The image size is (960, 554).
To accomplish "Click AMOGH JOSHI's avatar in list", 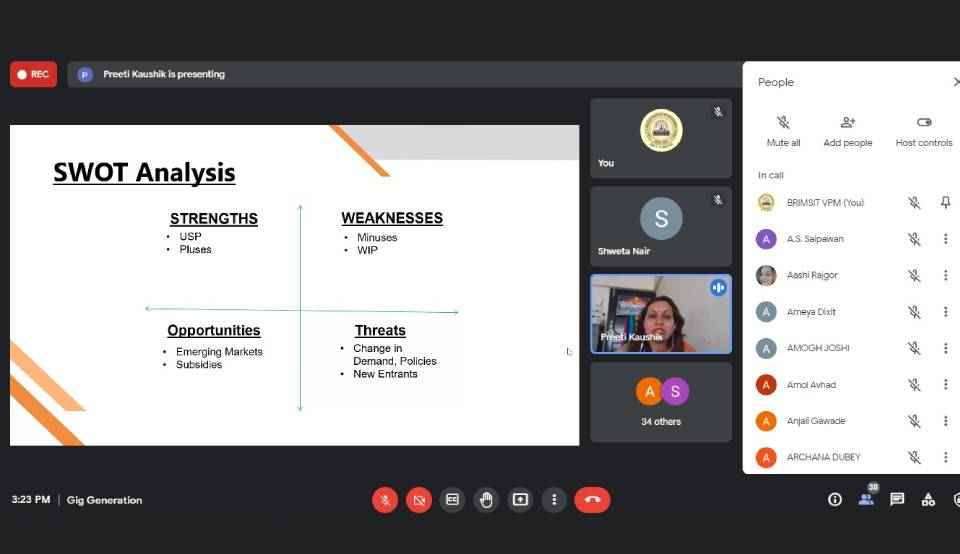I will click(x=766, y=348).
